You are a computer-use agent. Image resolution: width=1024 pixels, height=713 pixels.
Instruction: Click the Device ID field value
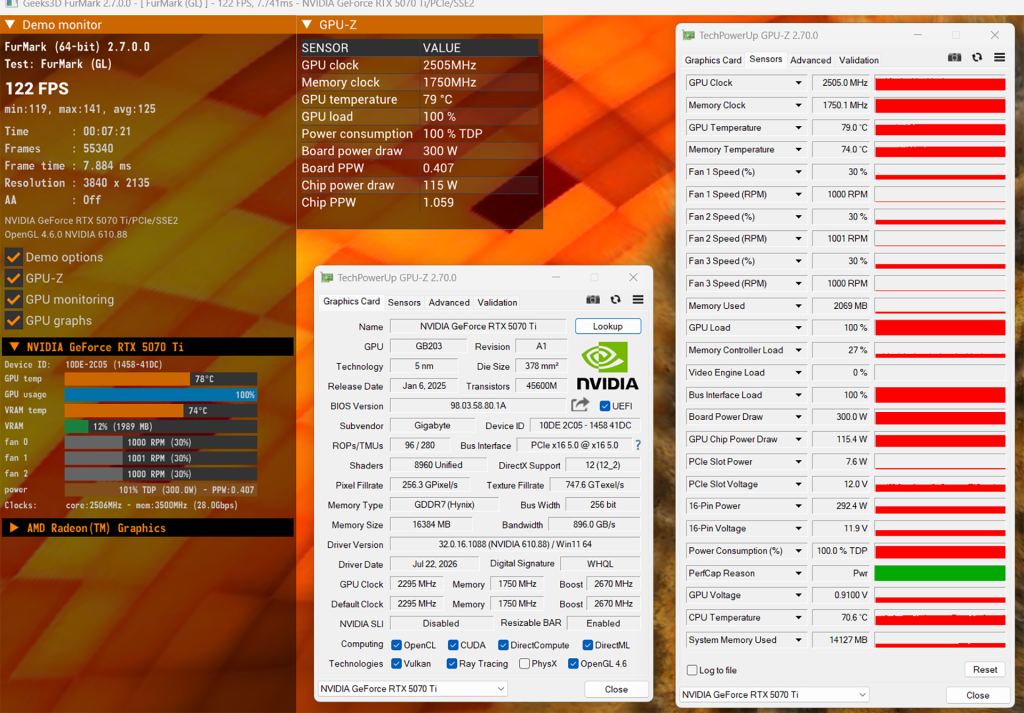coord(584,425)
